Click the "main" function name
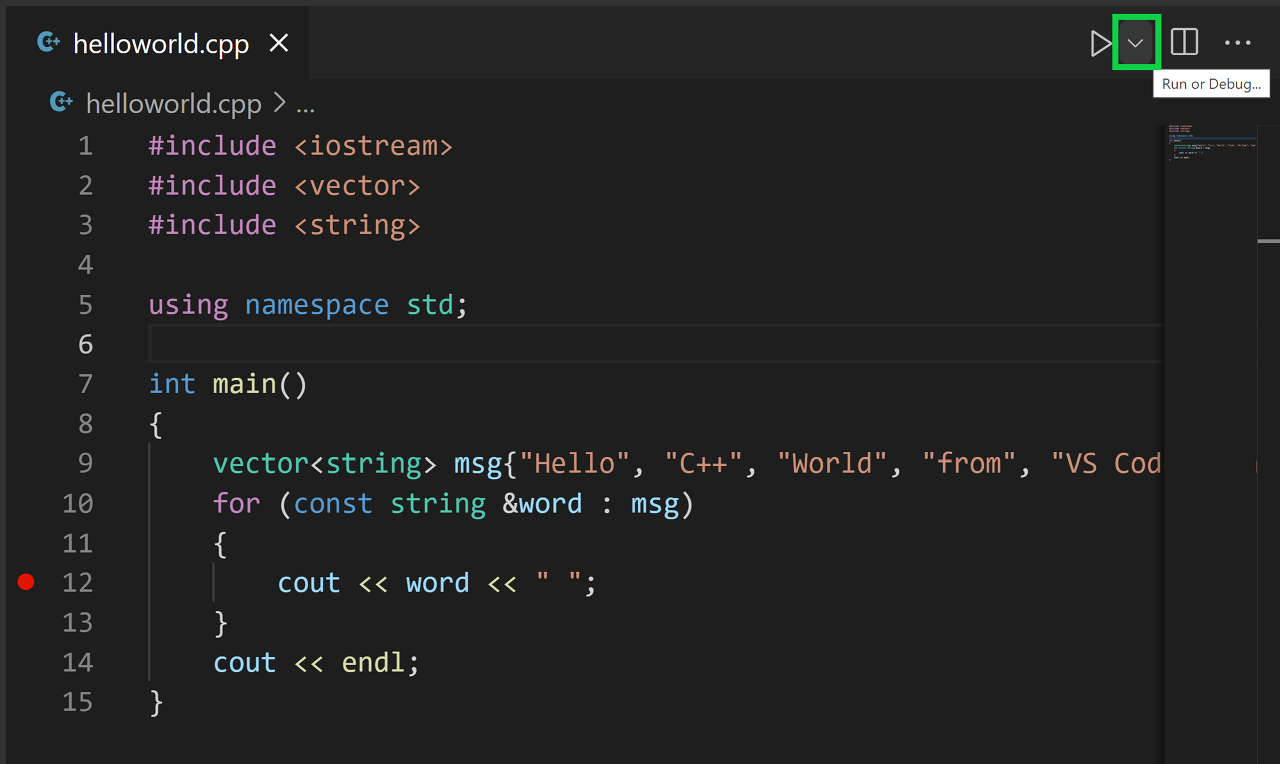1280x764 pixels. coord(244,384)
